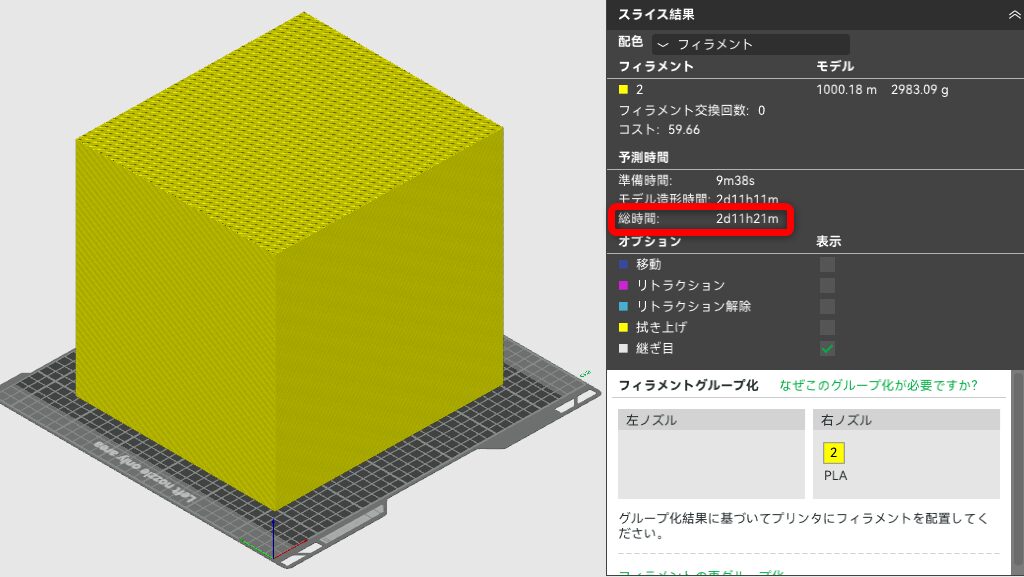Click the 予測時間 section heading
Screen dimensions: 1024x577
coord(643,157)
